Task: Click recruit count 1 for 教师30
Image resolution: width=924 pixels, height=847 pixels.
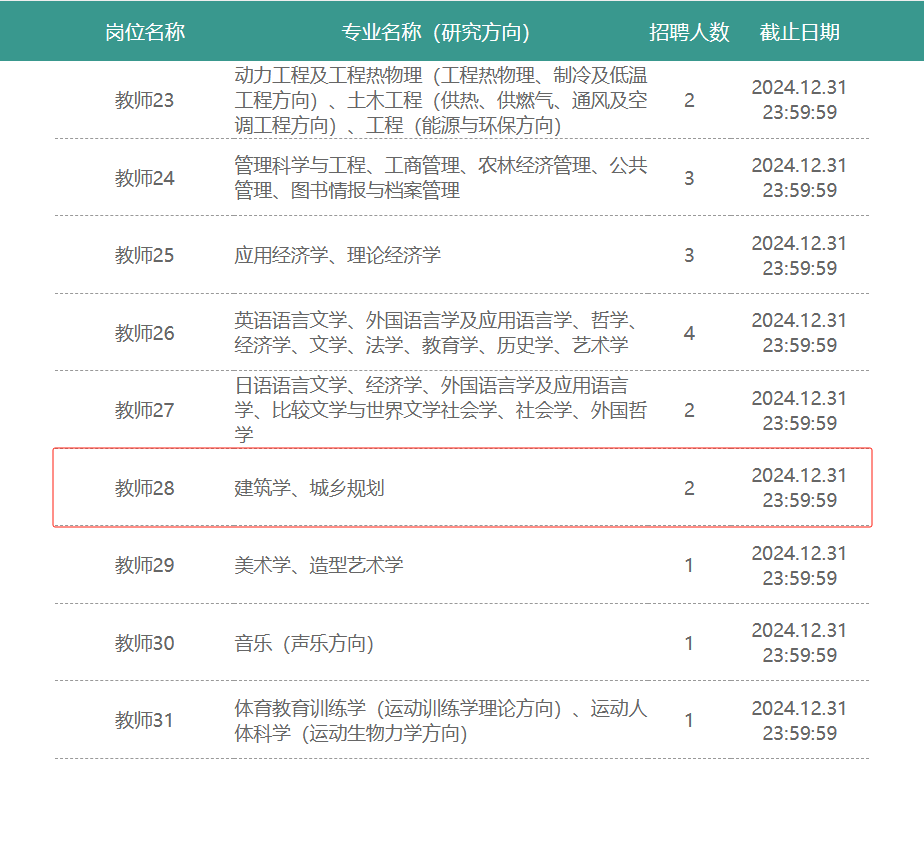Action: [689, 643]
